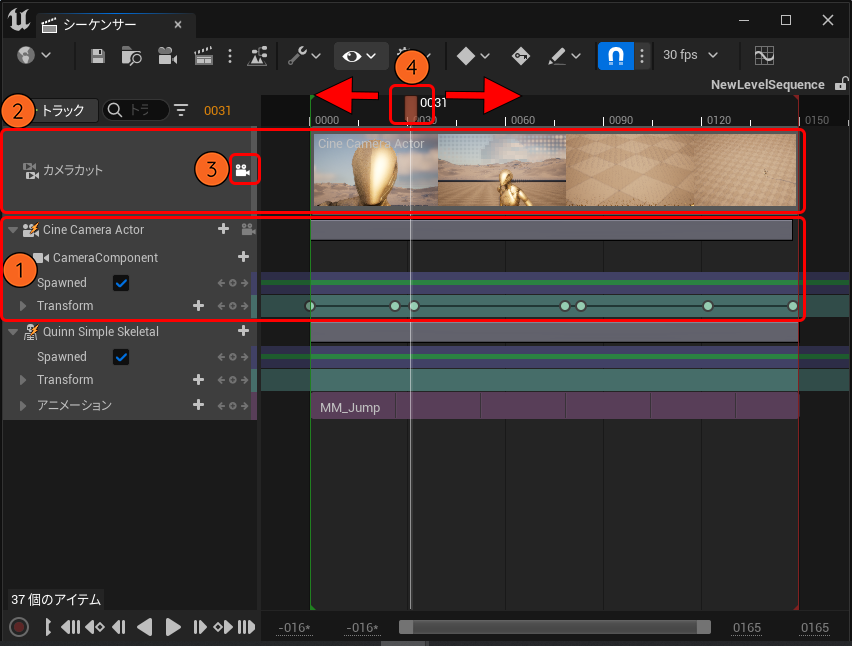Open the wrench Actions menu
Screen dimensions: 852x646
(x=304, y=56)
